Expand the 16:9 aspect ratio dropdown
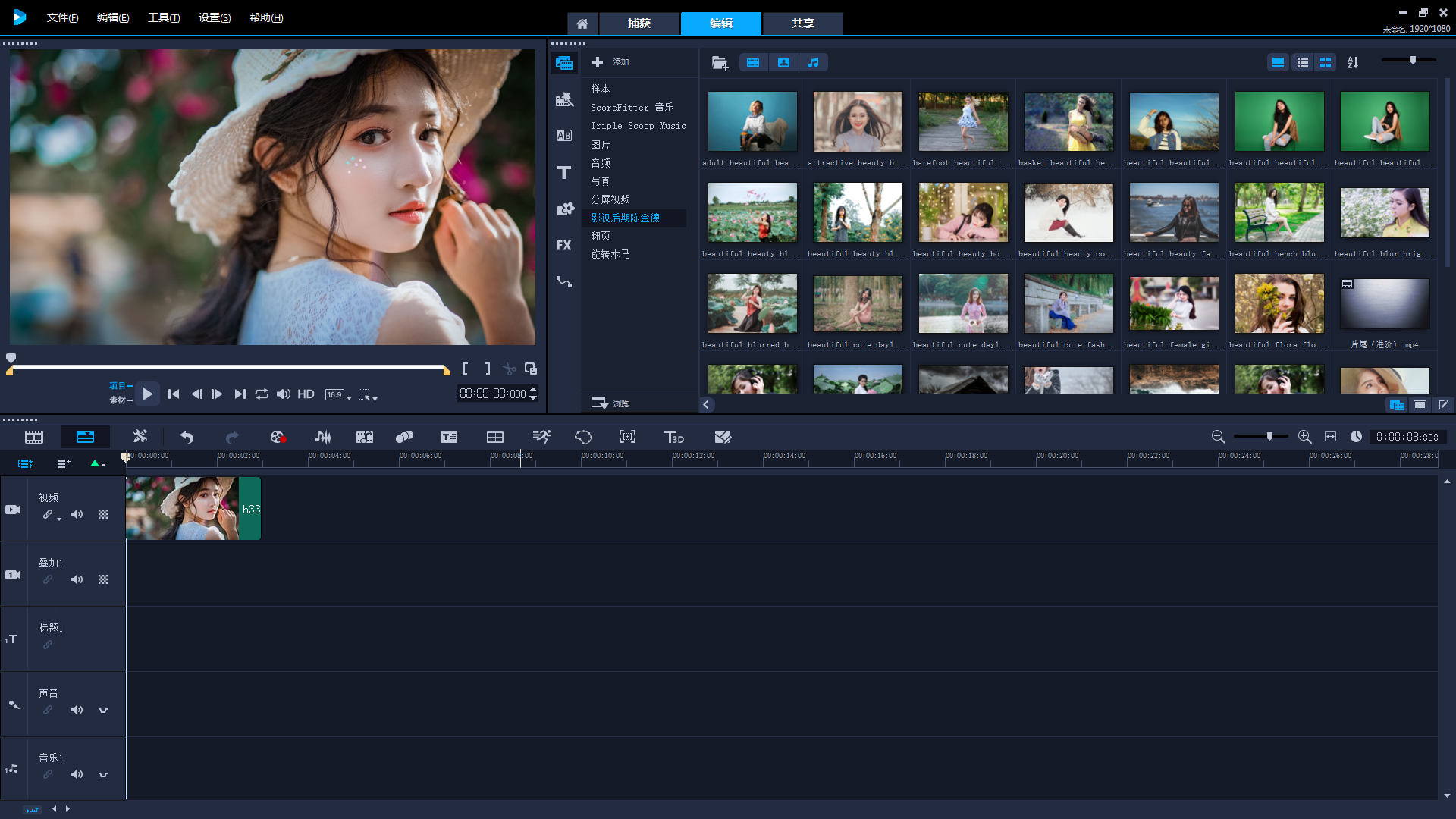The height and width of the screenshot is (819, 1456). [x=338, y=394]
